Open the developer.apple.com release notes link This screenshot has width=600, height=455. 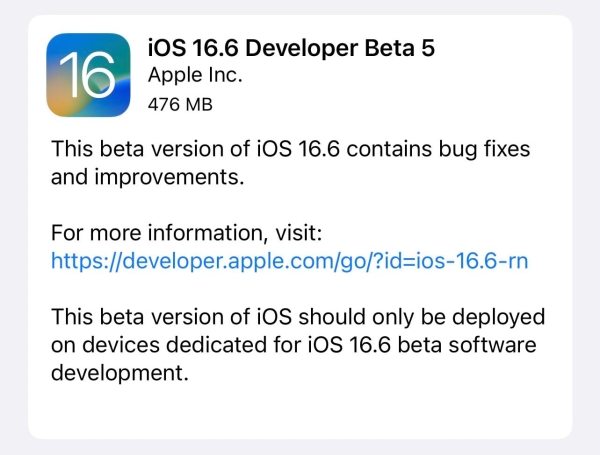[x=290, y=261]
